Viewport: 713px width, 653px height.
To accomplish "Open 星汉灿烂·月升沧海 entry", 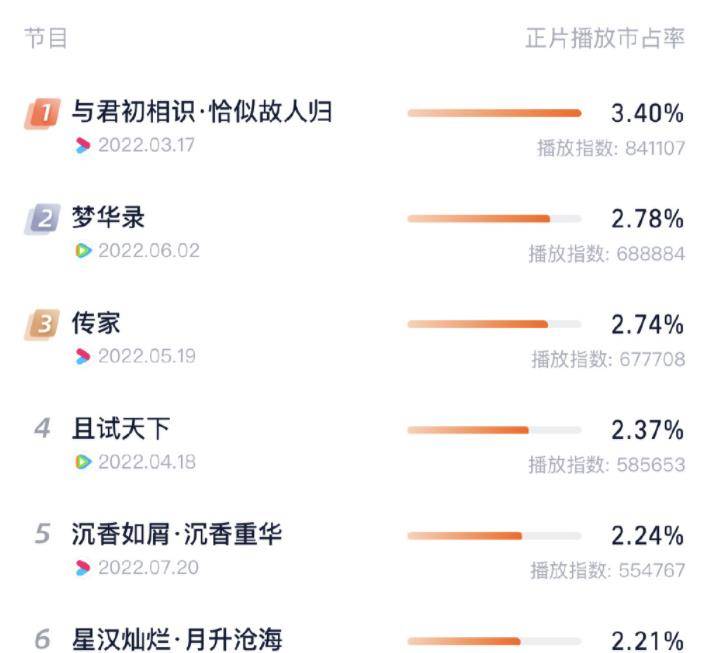I will click(x=177, y=639).
